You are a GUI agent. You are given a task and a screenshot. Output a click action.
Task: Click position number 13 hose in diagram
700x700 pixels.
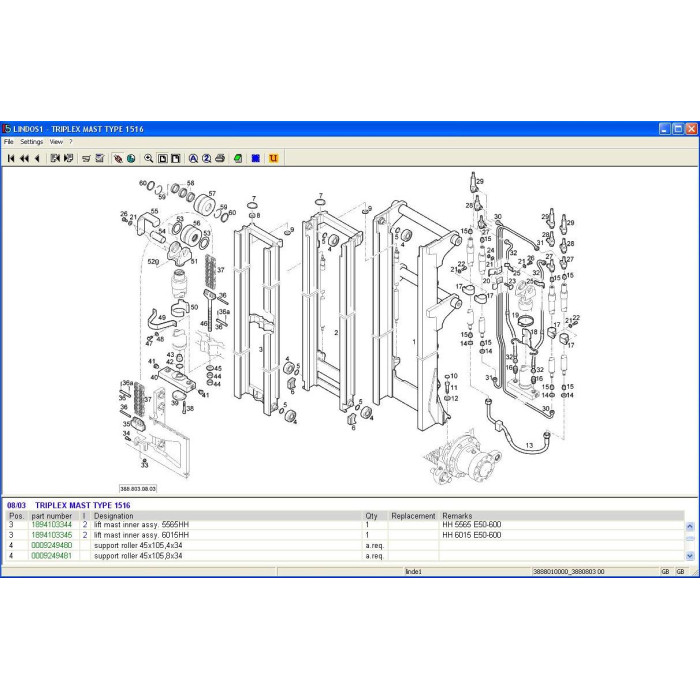[529, 445]
